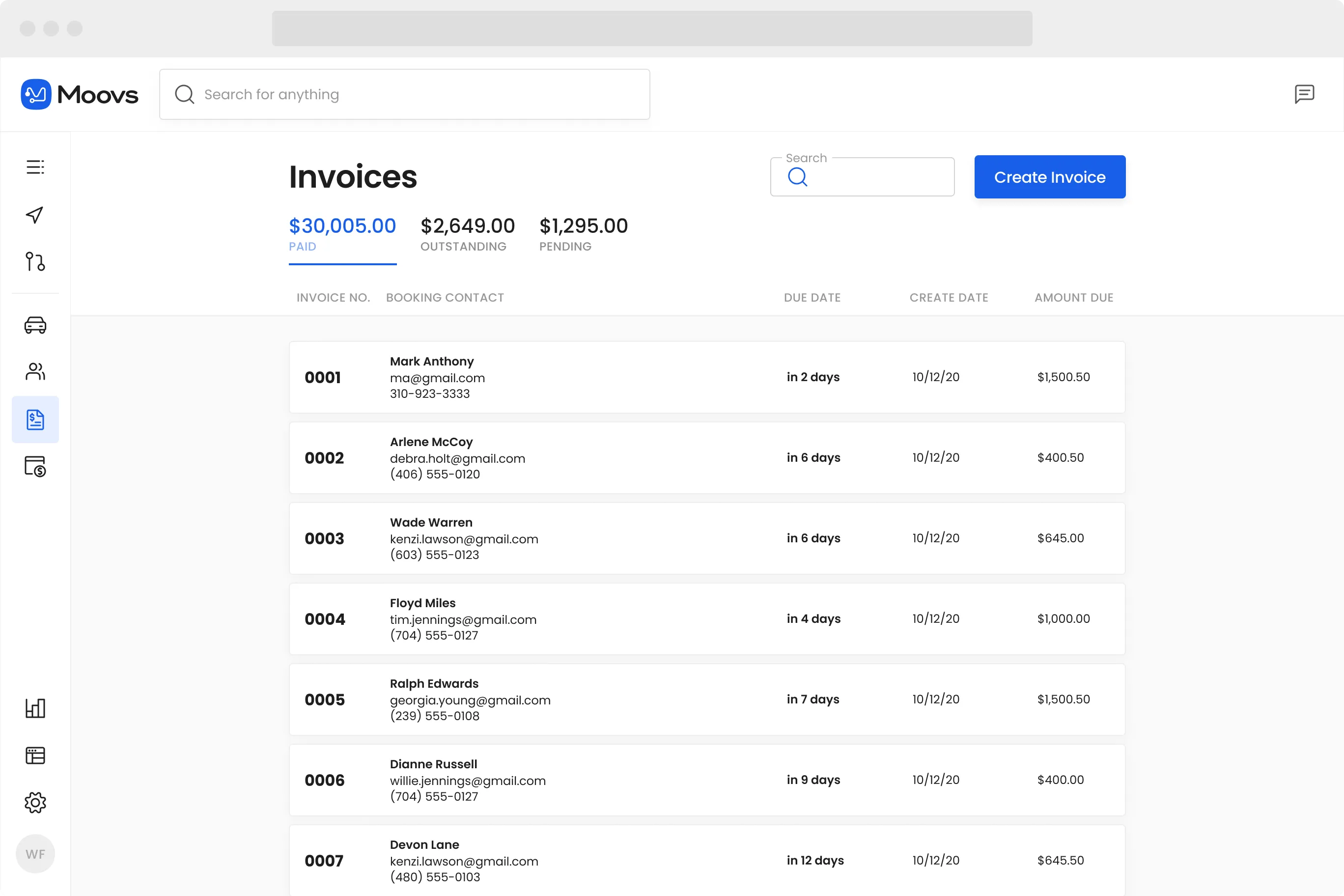The image size is (1344, 896).
Task: Open the route waypoints icon in sidebar
Action: pos(35,262)
